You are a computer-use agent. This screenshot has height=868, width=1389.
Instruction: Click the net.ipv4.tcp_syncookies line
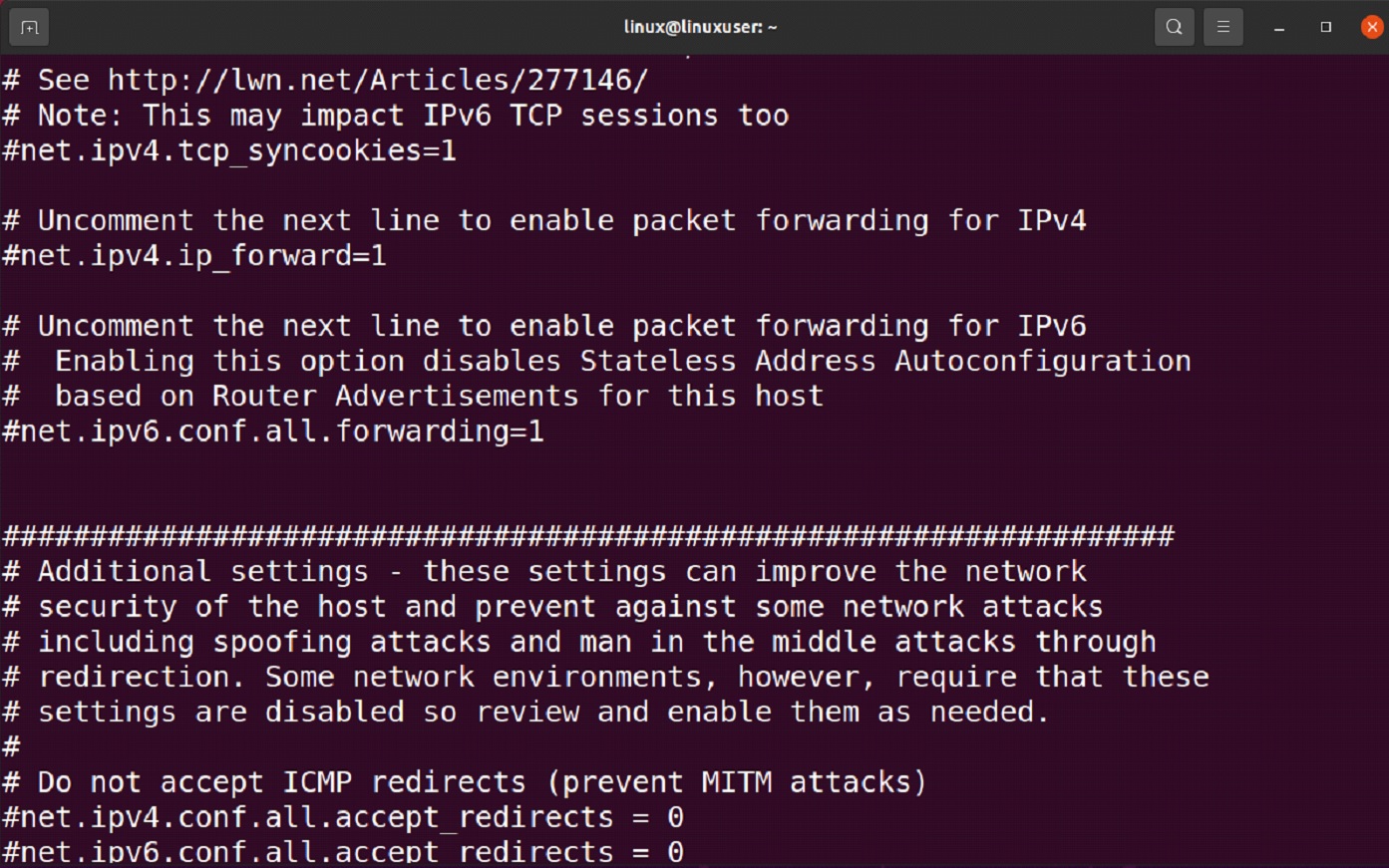click(228, 150)
